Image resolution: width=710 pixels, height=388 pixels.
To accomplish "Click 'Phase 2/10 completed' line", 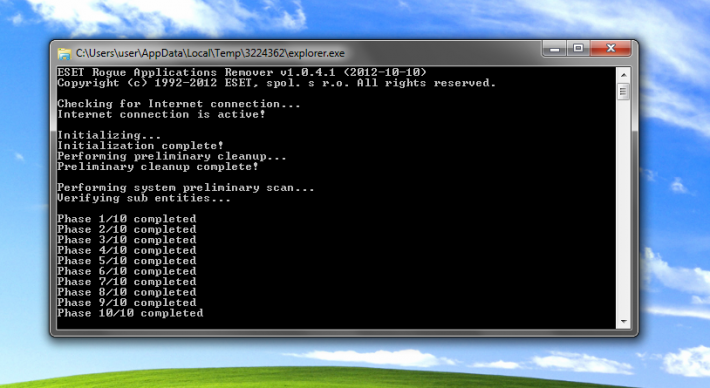I will [x=127, y=229].
